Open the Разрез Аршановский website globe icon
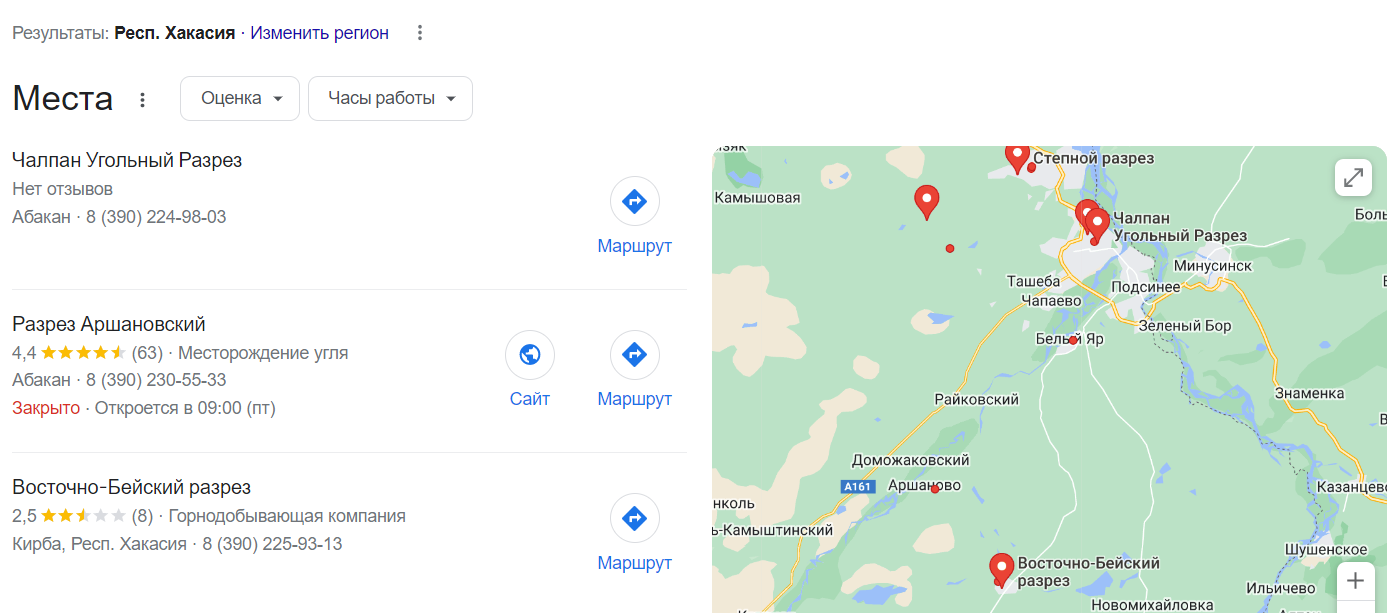Screen dimensions: 1394x613 click(x=530, y=355)
